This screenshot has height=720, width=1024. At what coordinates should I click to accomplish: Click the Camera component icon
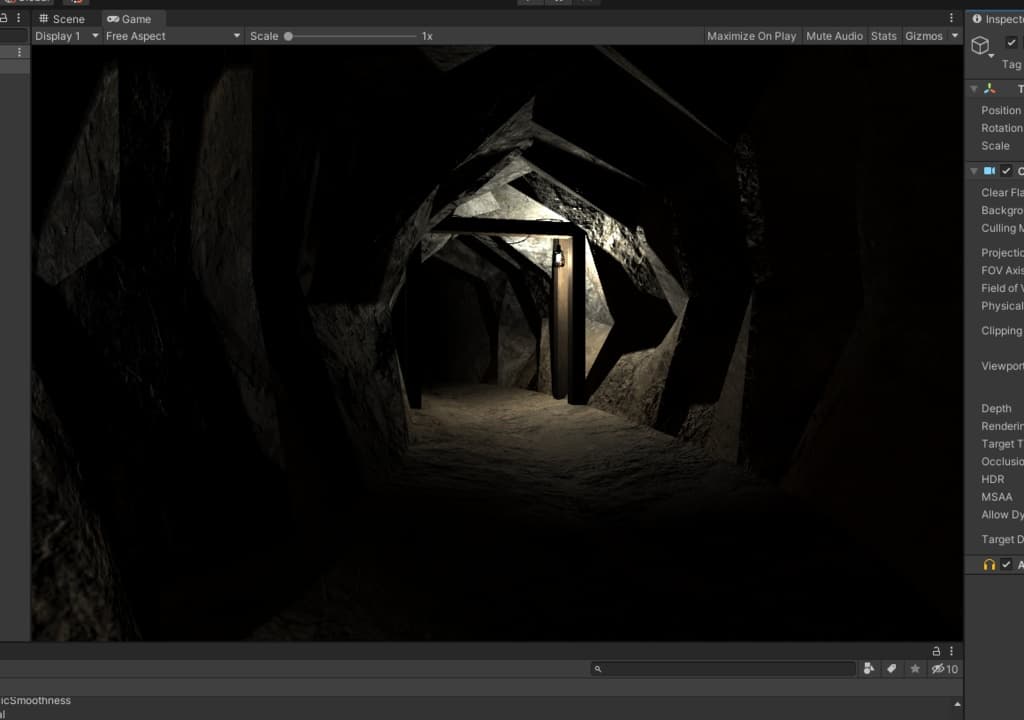point(989,171)
